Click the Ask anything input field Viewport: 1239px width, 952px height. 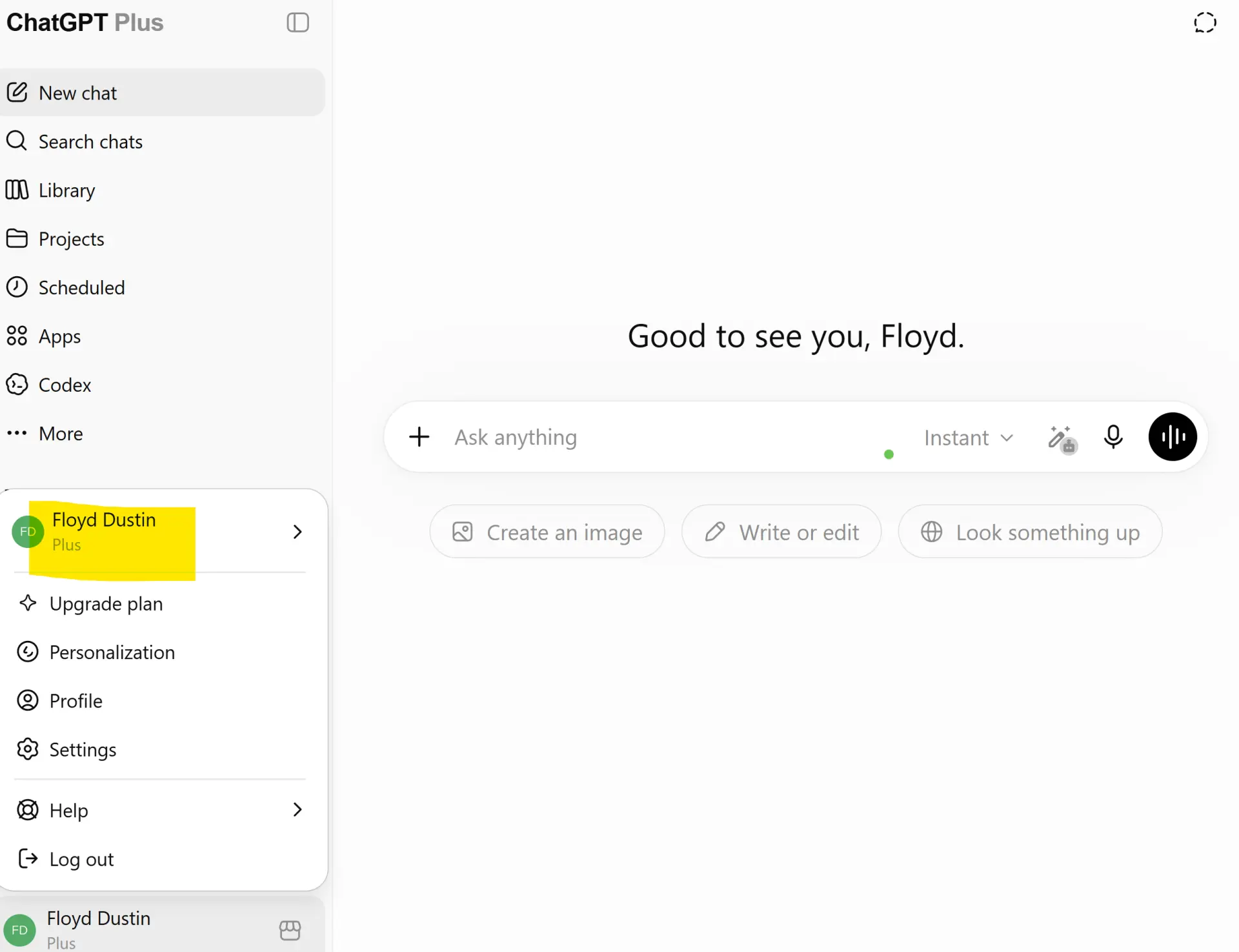pos(671,438)
